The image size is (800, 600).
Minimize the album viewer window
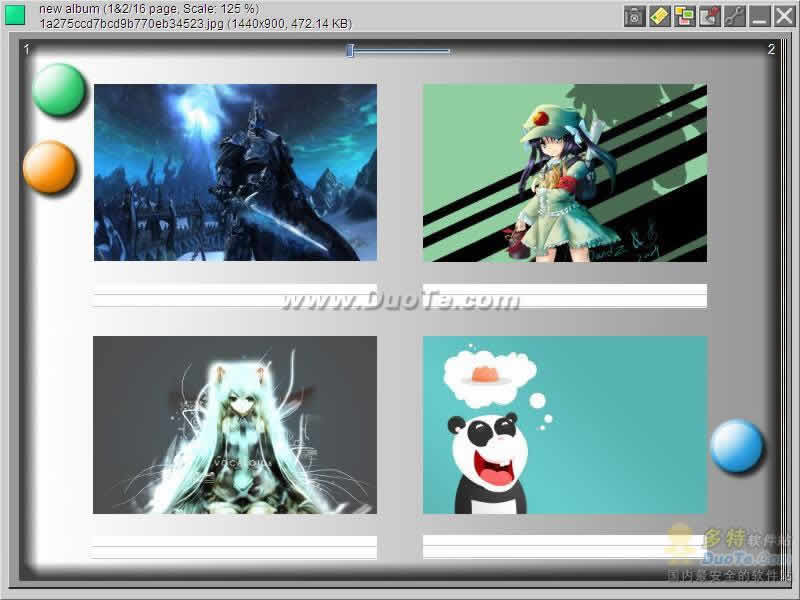[759, 16]
